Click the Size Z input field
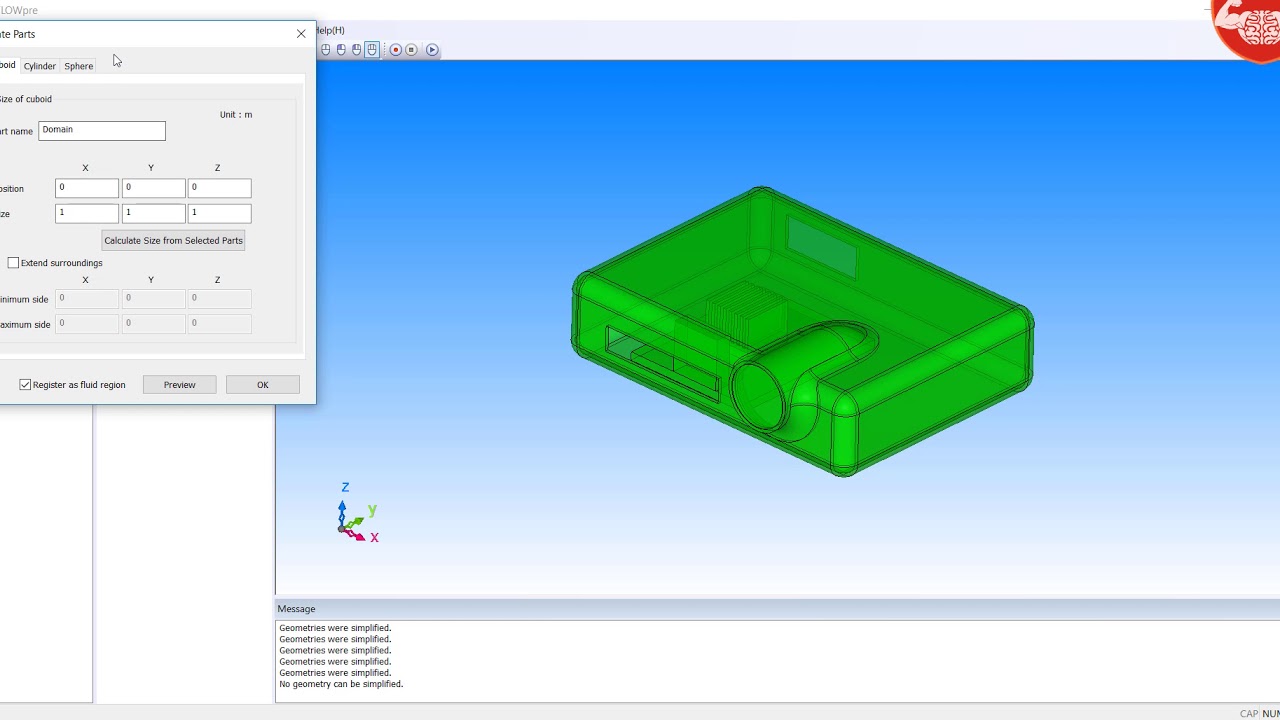Image resolution: width=1280 pixels, height=720 pixels. 220,213
